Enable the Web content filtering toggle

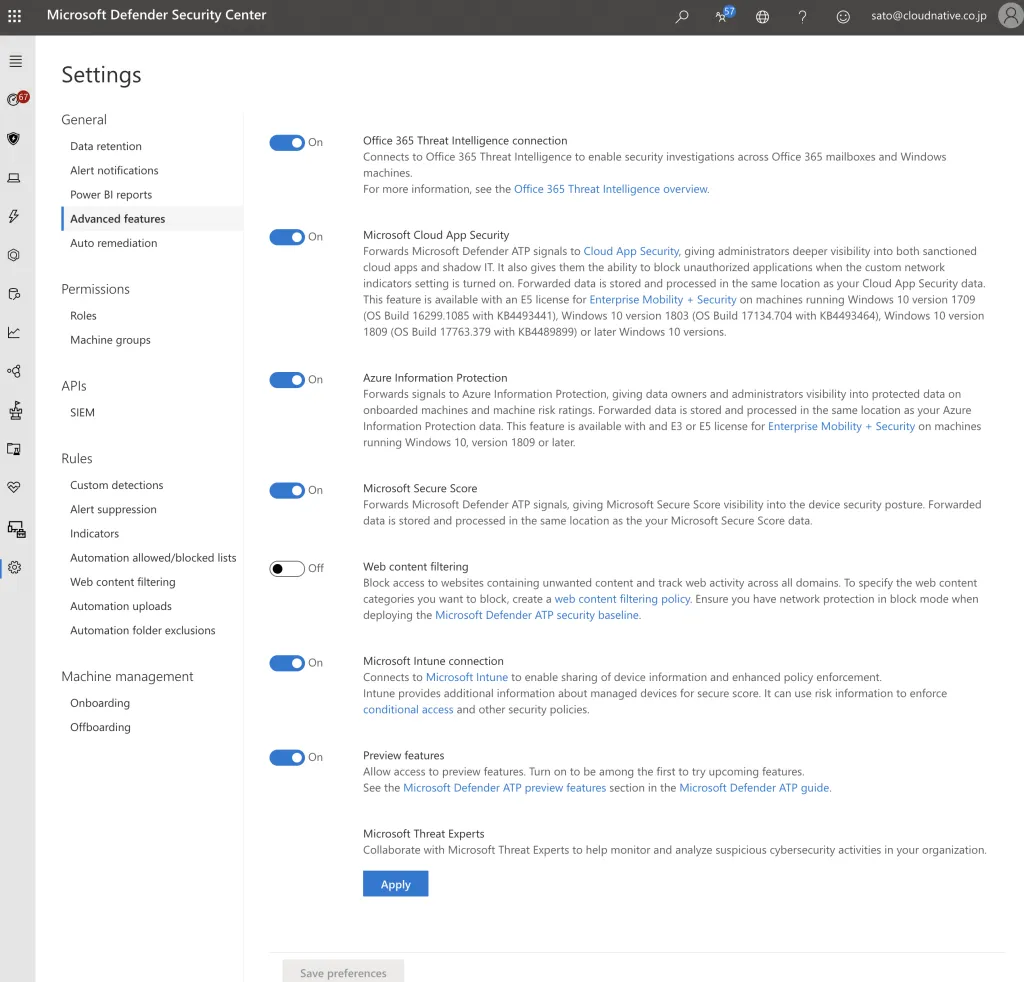[287, 568]
